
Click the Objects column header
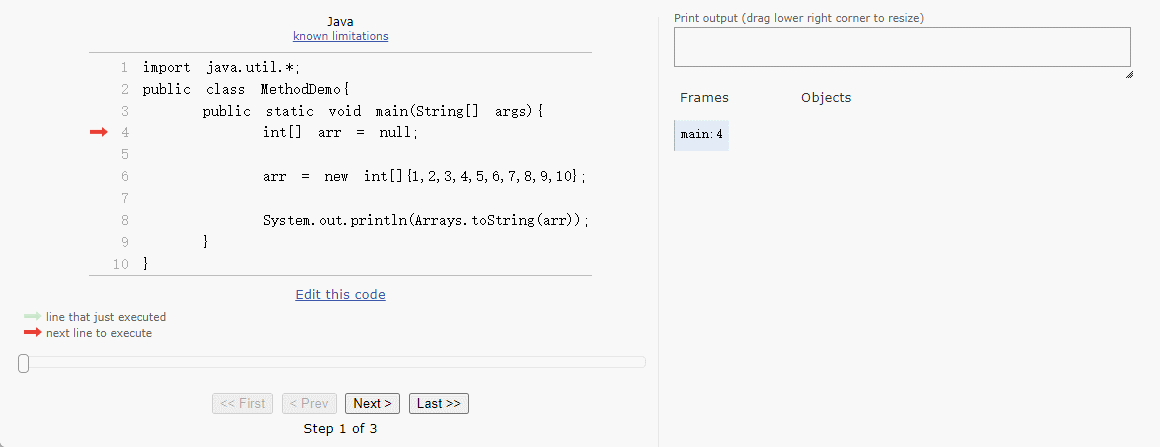point(826,98)
